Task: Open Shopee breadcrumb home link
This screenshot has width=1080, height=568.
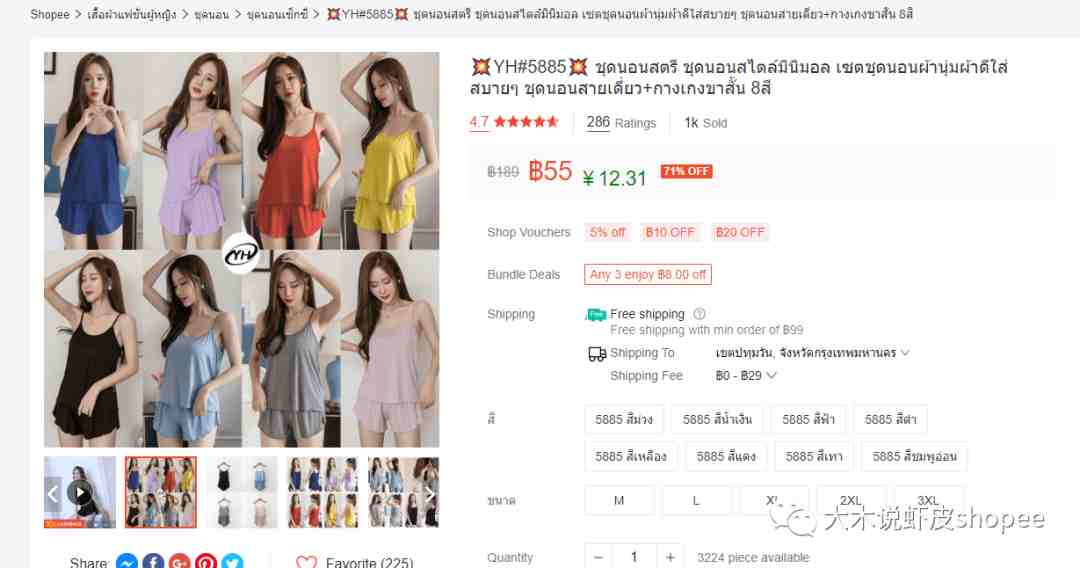Action: click(50, 14)
